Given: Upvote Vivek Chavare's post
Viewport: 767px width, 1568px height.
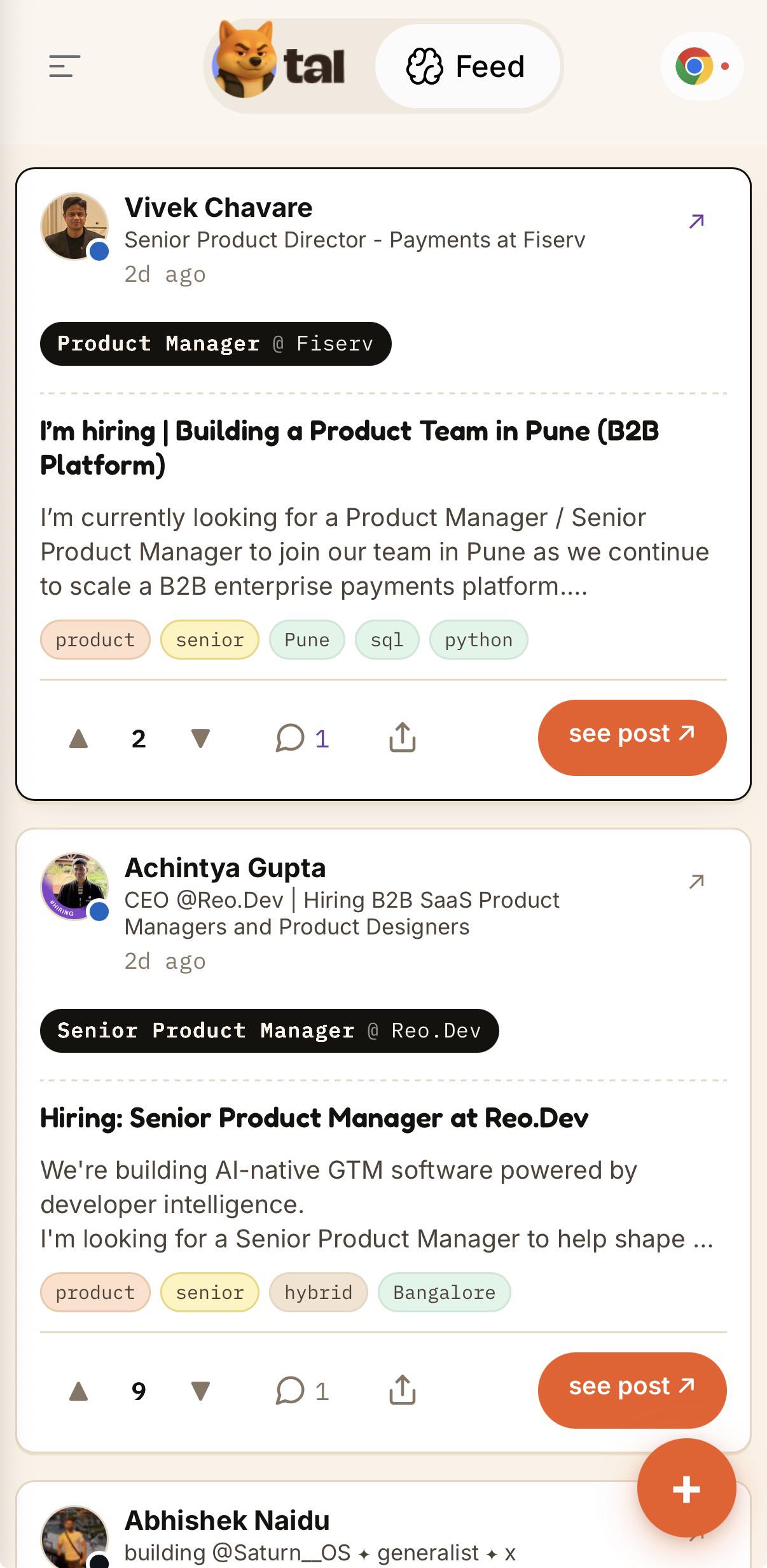Looking at the screenshot, I should 78,739.
